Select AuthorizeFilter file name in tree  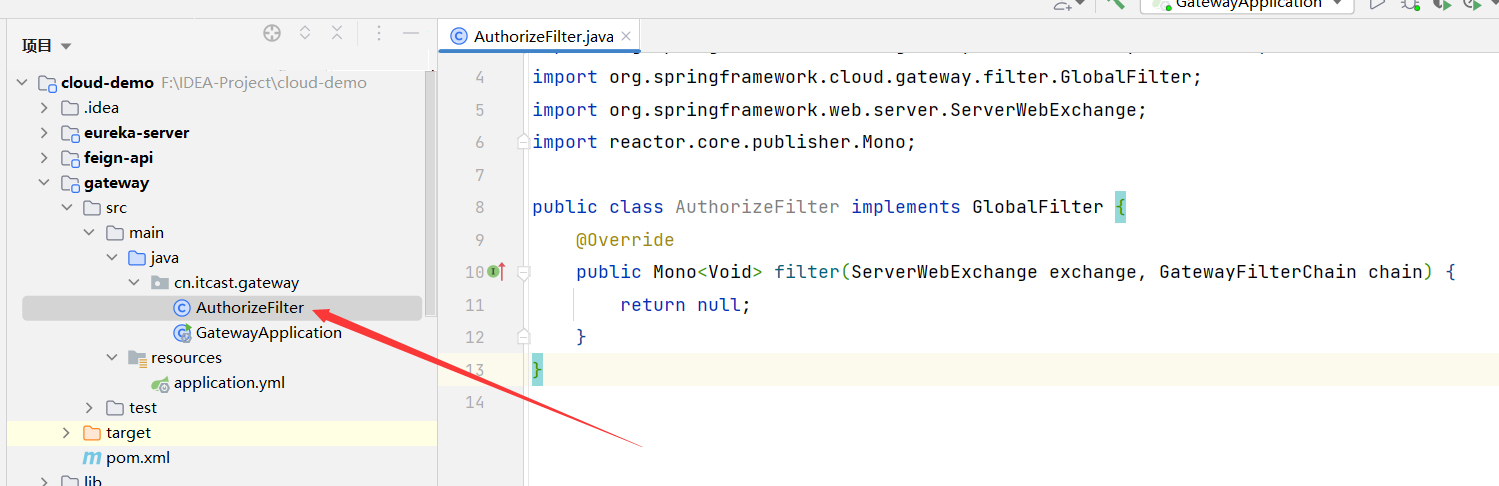point(250,308)
